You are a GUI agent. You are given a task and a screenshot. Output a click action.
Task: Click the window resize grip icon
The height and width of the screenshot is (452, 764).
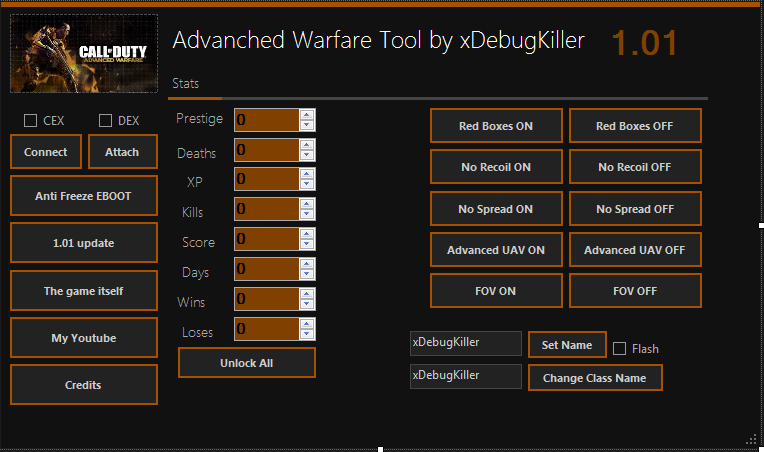[x=751, y=439]
